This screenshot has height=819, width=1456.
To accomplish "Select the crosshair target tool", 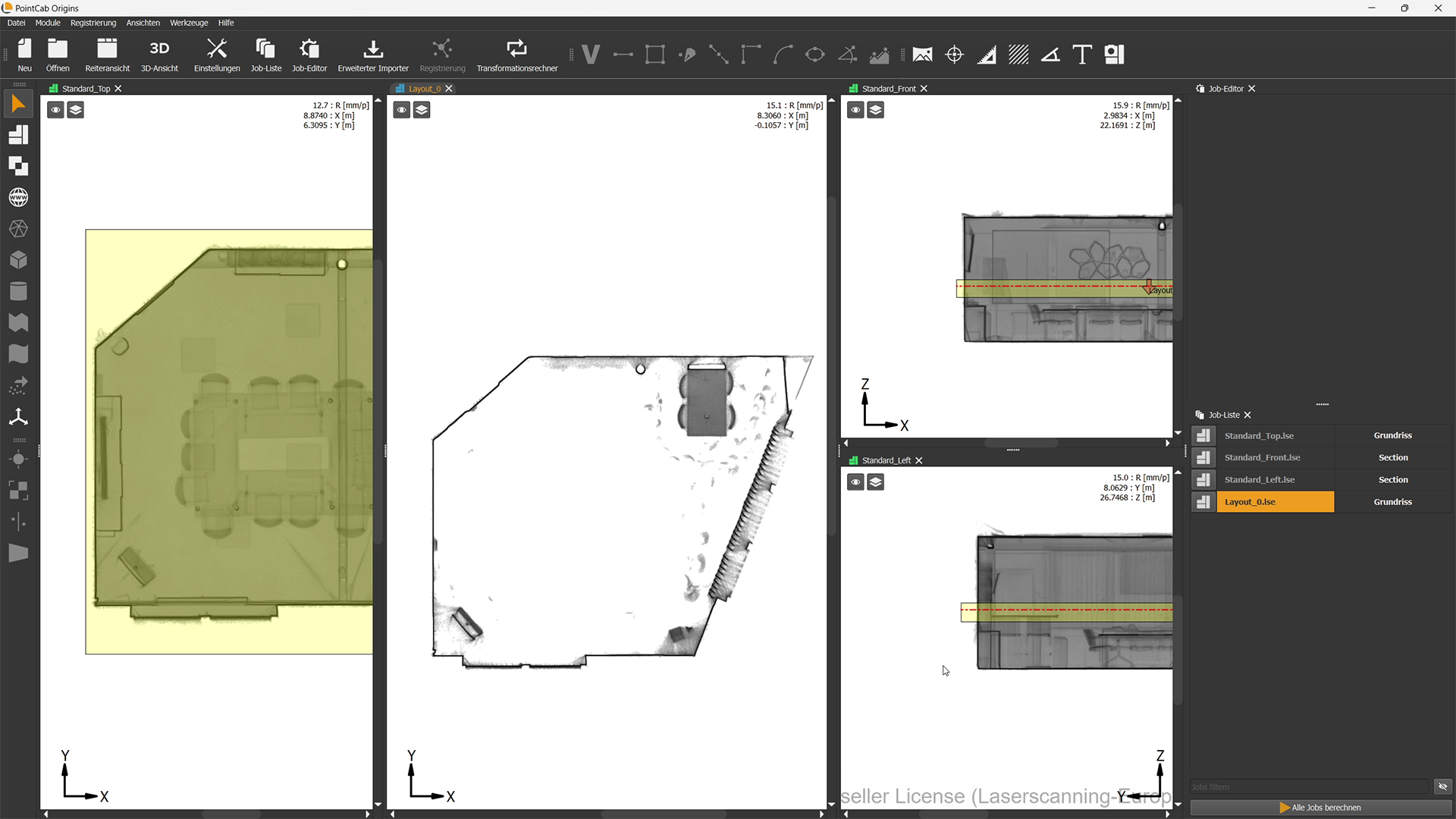I will (x=955, y=55).
